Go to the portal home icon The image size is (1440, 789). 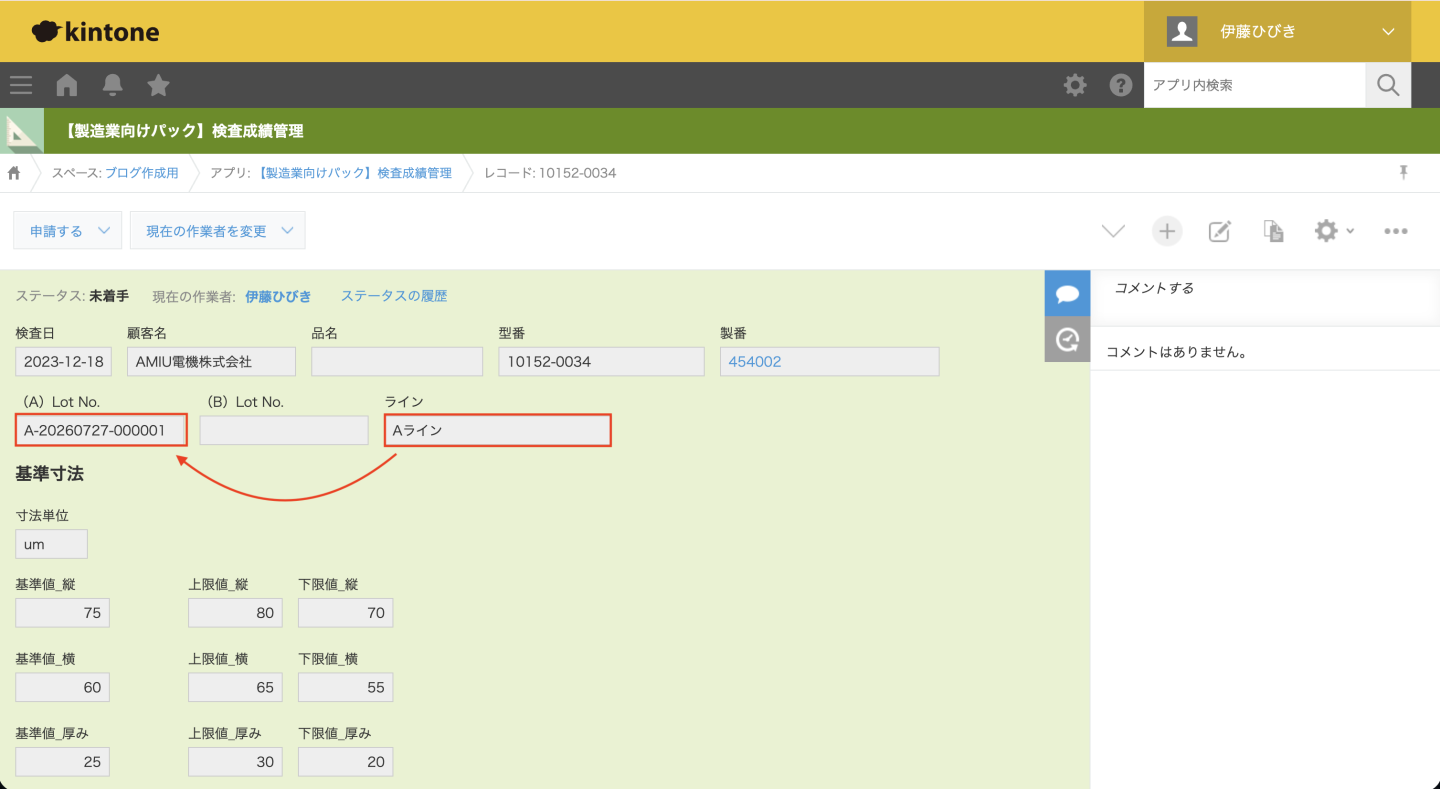point(67,85)
